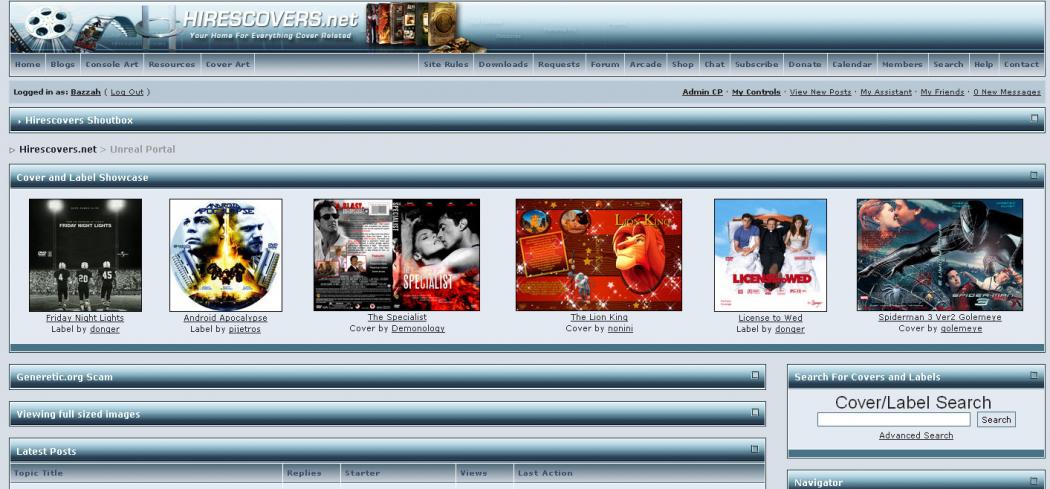Click the HiresCovers.net film reel logo
This screenshot has width=1050, height=489.
[x=48, y=27]
